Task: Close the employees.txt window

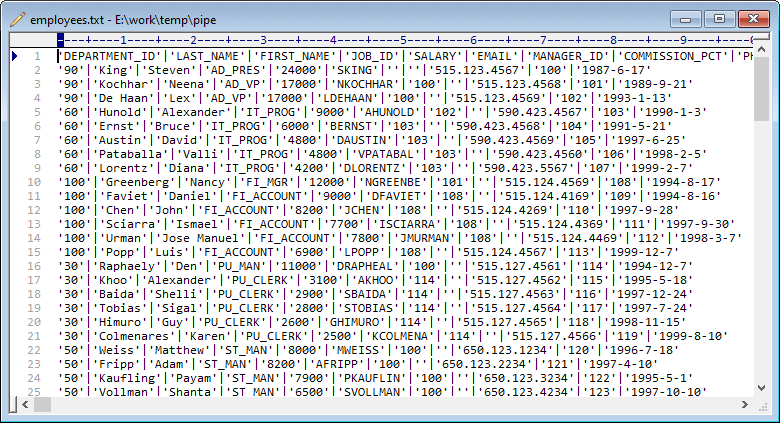Action: [751, 18]
